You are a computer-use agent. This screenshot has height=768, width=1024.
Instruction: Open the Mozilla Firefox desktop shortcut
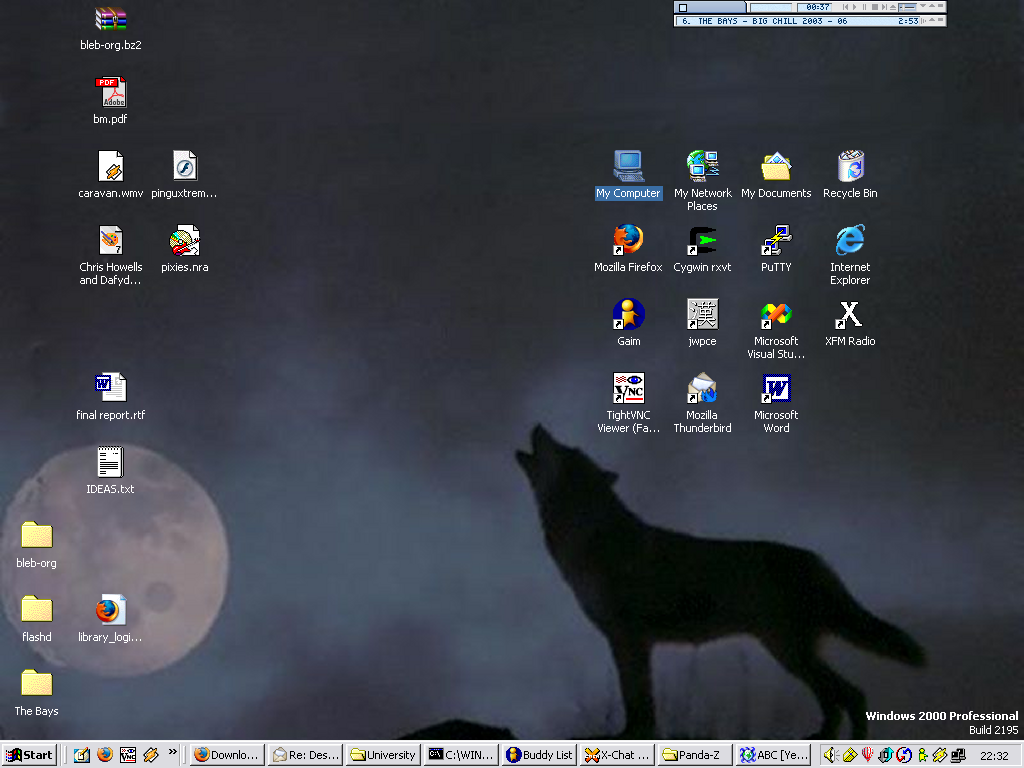[628, 241]
